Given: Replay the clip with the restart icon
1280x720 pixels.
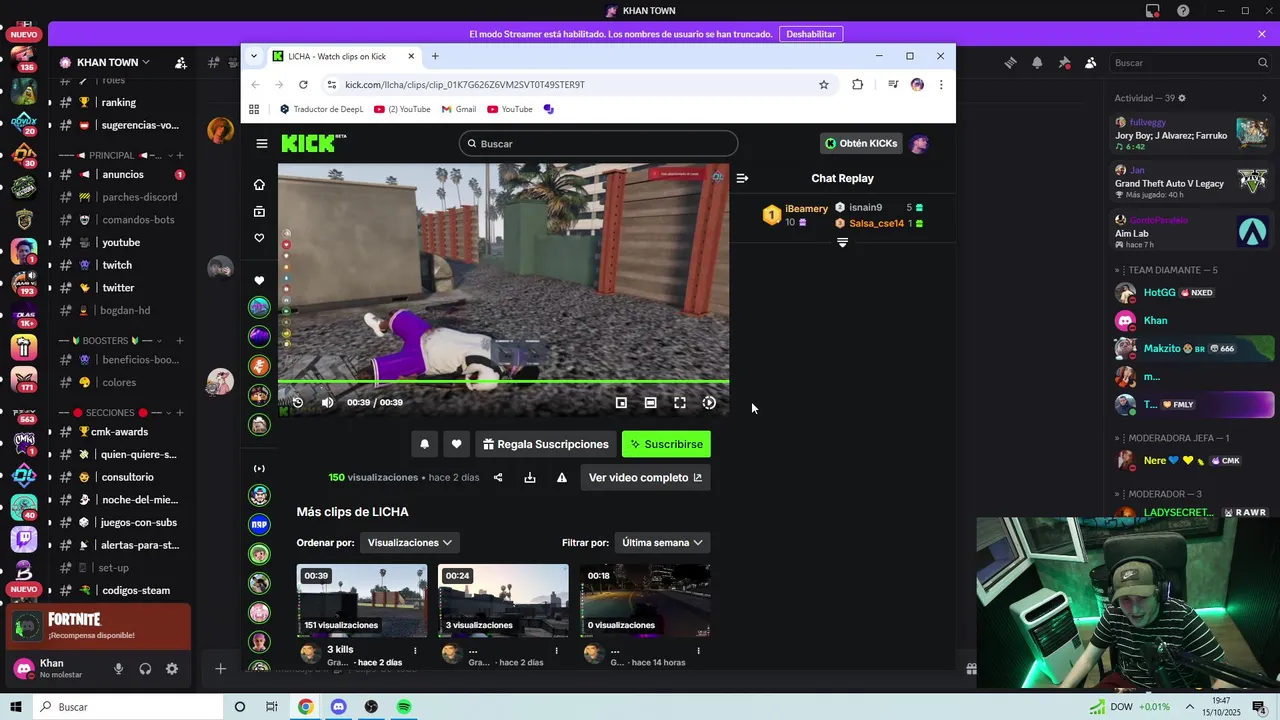Looking at the screenshot, I should click(297, 402).
